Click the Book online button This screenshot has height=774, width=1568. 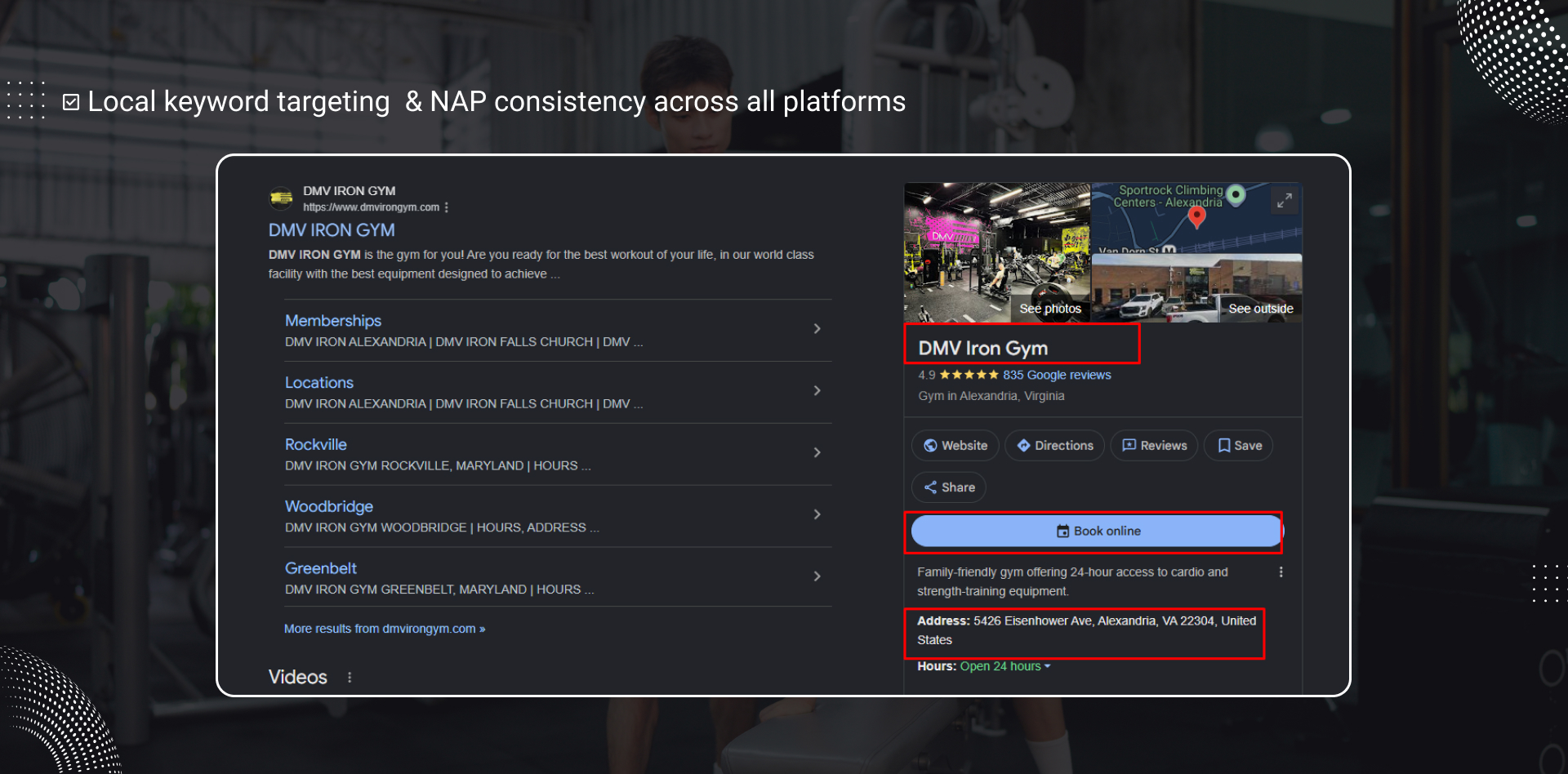(x=1097, y=532)
